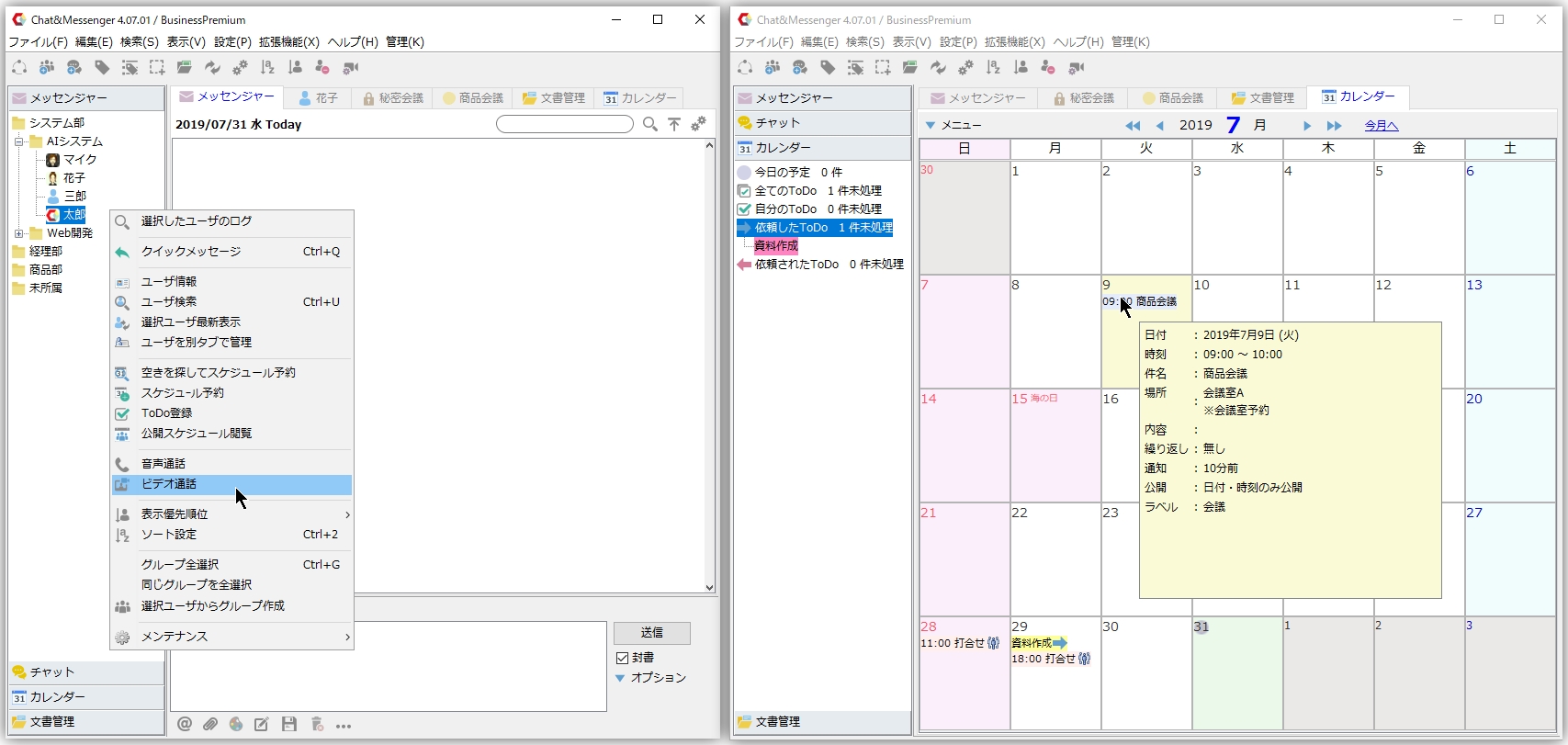Click the network circle icon in messenger window toolbar
The width and height of the screenshot is (1568, 745).
[x=19, y=67]
